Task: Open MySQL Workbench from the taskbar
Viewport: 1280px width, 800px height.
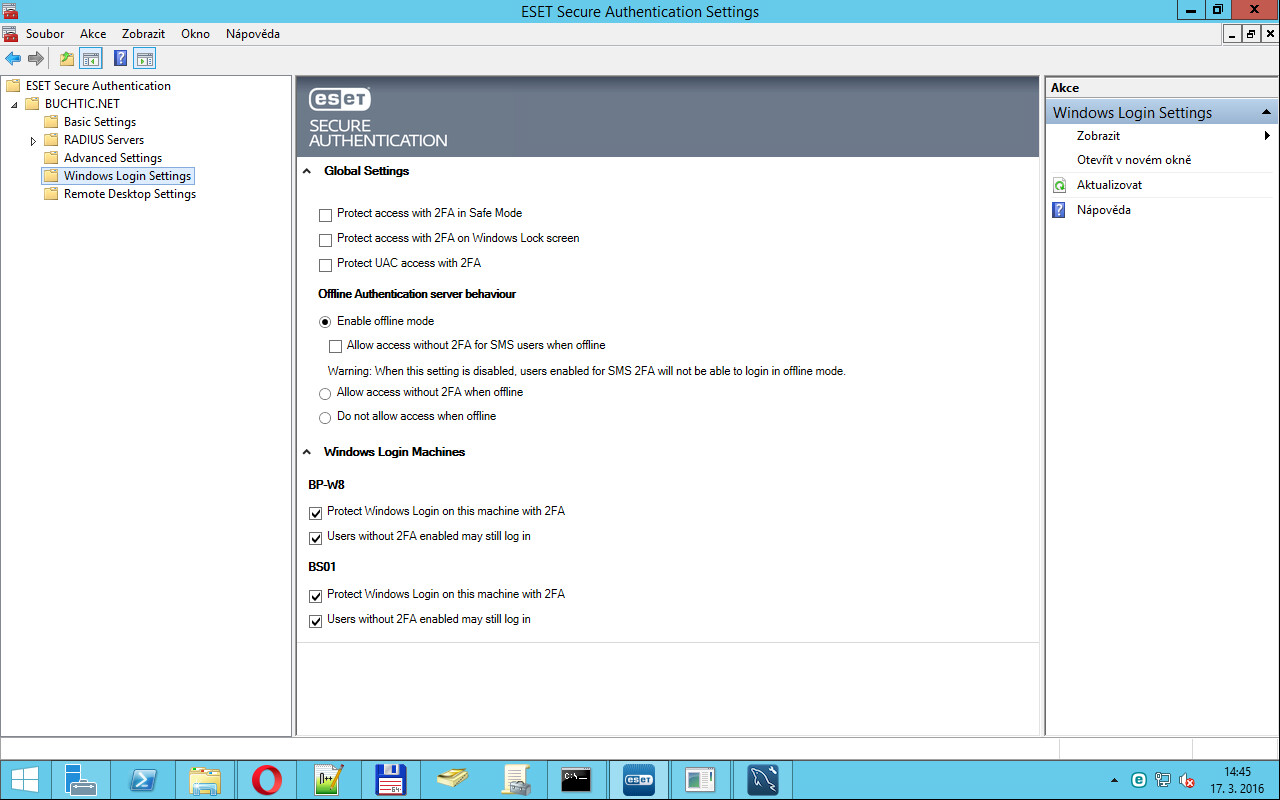Action: pos(763,779)
